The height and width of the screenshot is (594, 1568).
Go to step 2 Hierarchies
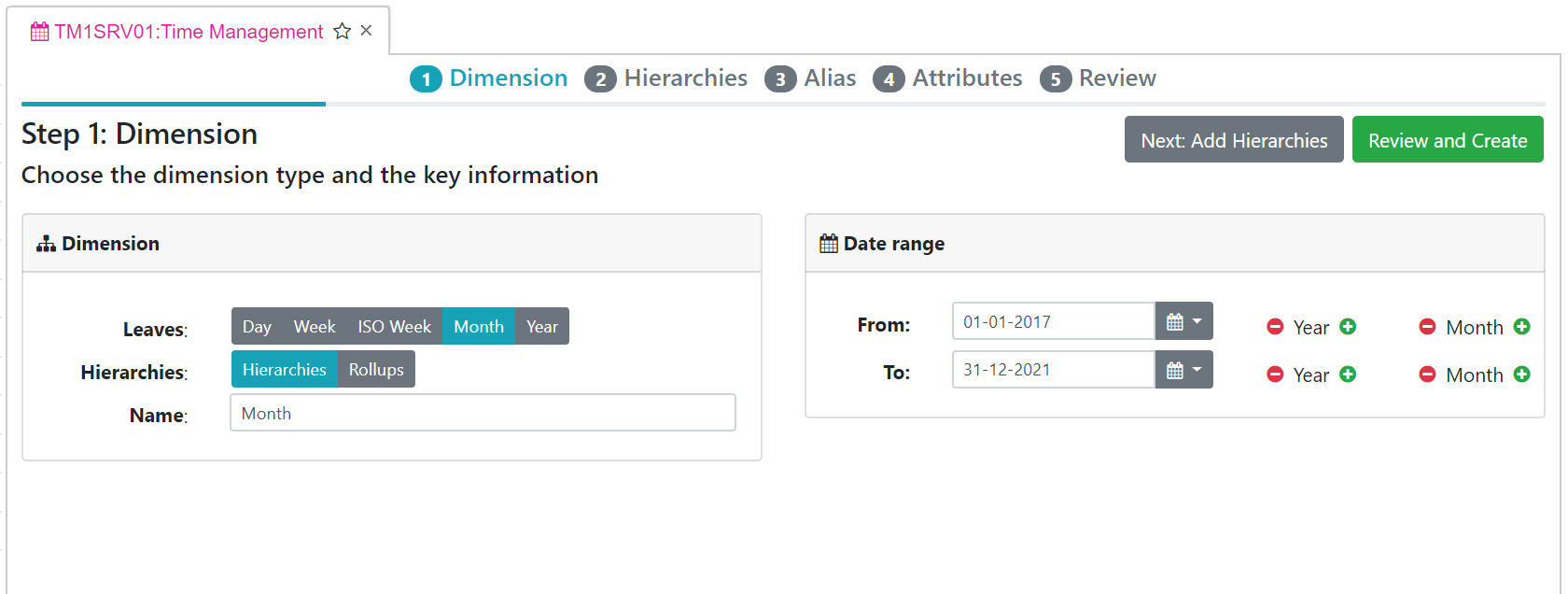(666, 78)
